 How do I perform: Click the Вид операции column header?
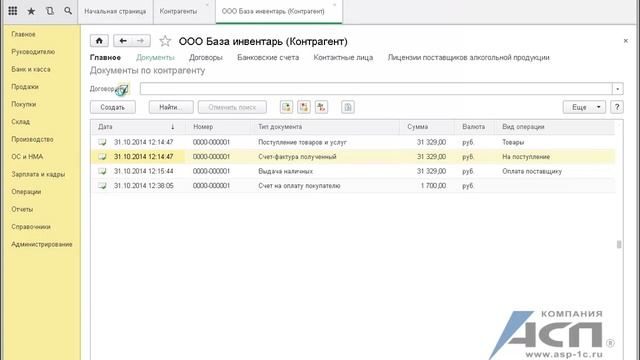pos(554,127)
